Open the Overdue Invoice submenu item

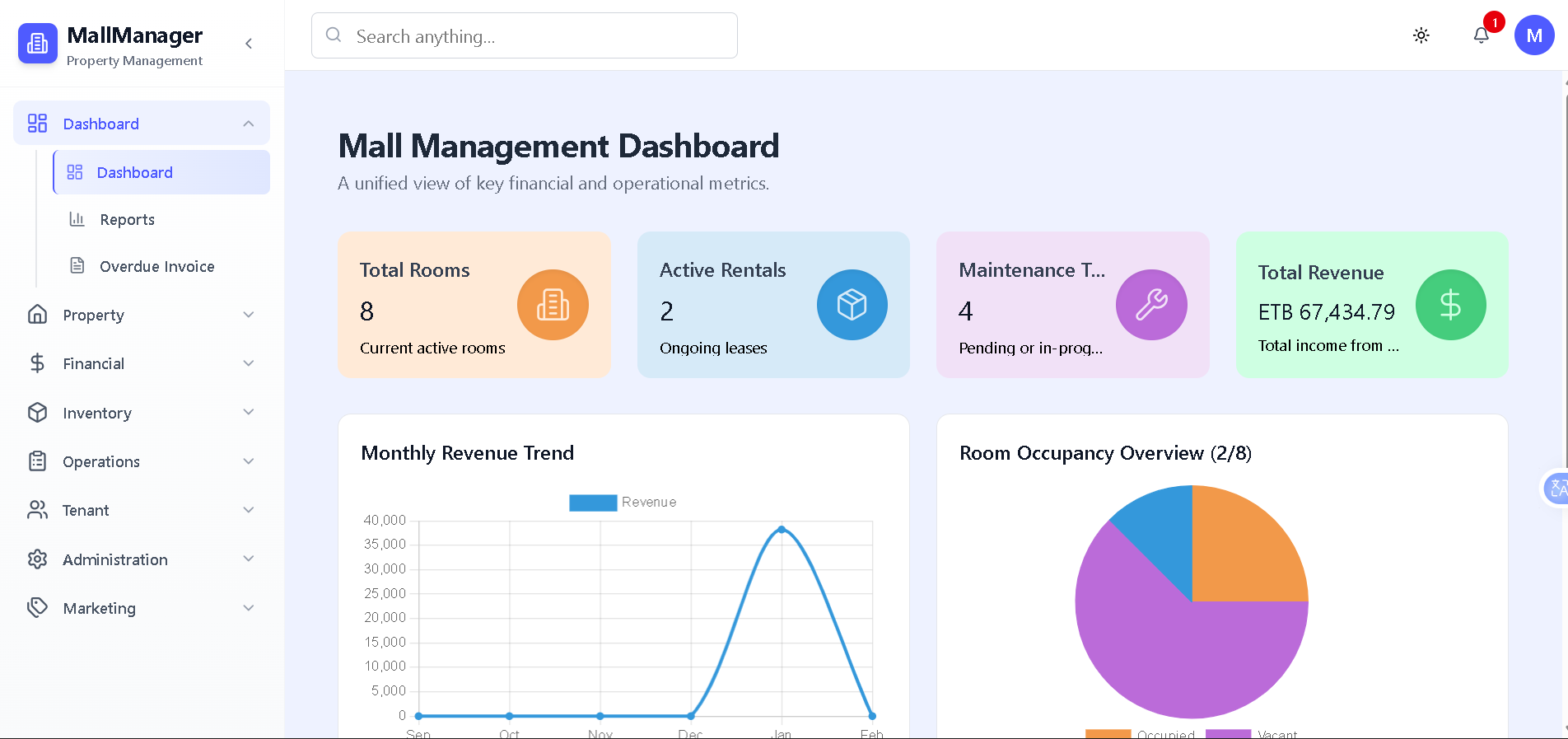coord(156,267)
